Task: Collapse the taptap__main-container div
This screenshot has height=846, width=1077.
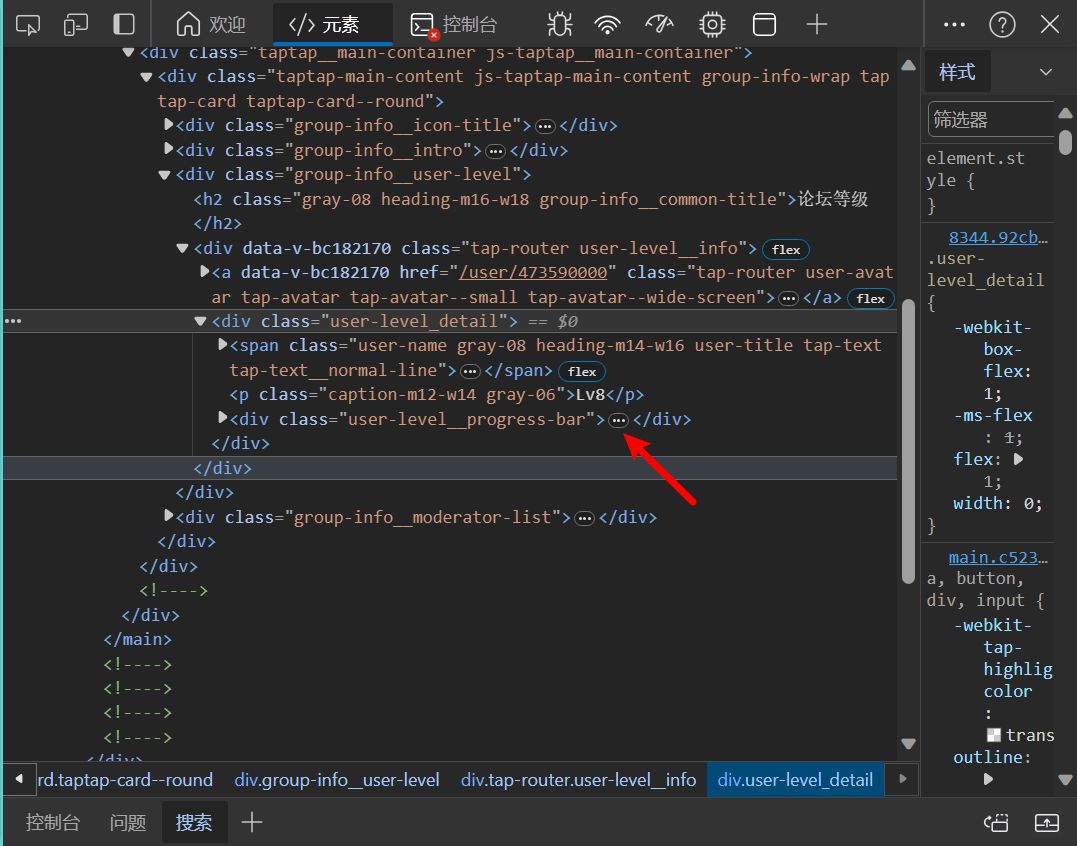Action: point(128,52)
